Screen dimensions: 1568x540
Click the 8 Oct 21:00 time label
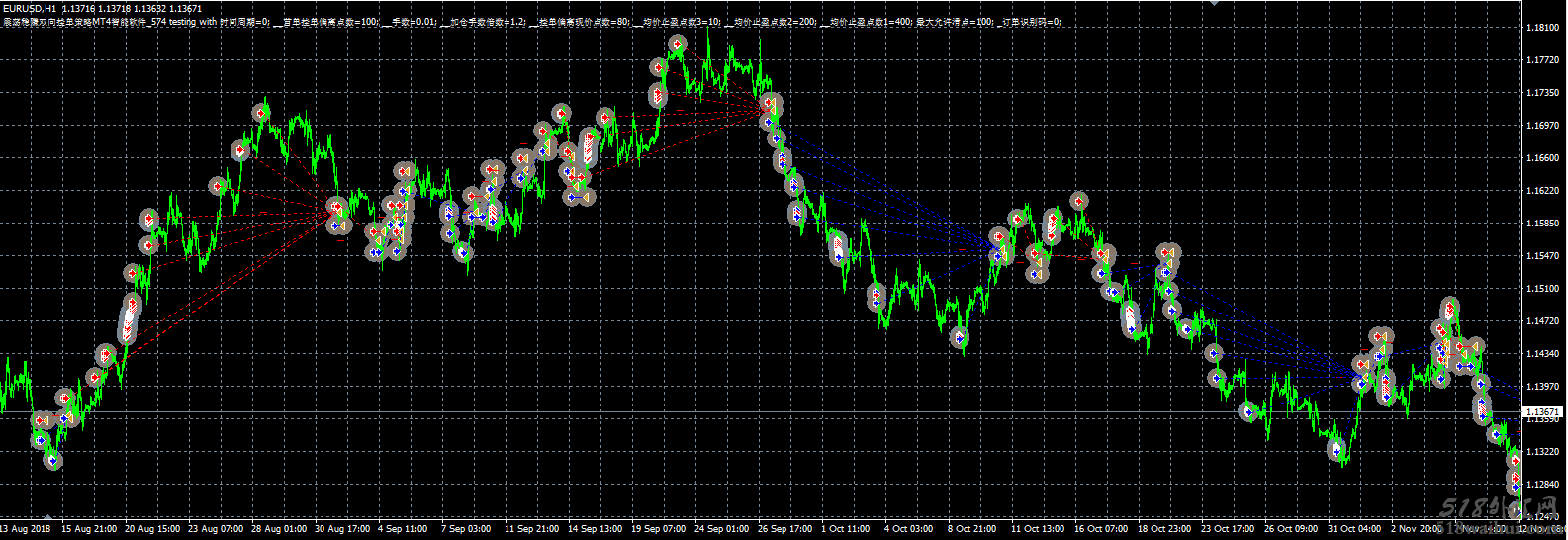tap(971, 529)
